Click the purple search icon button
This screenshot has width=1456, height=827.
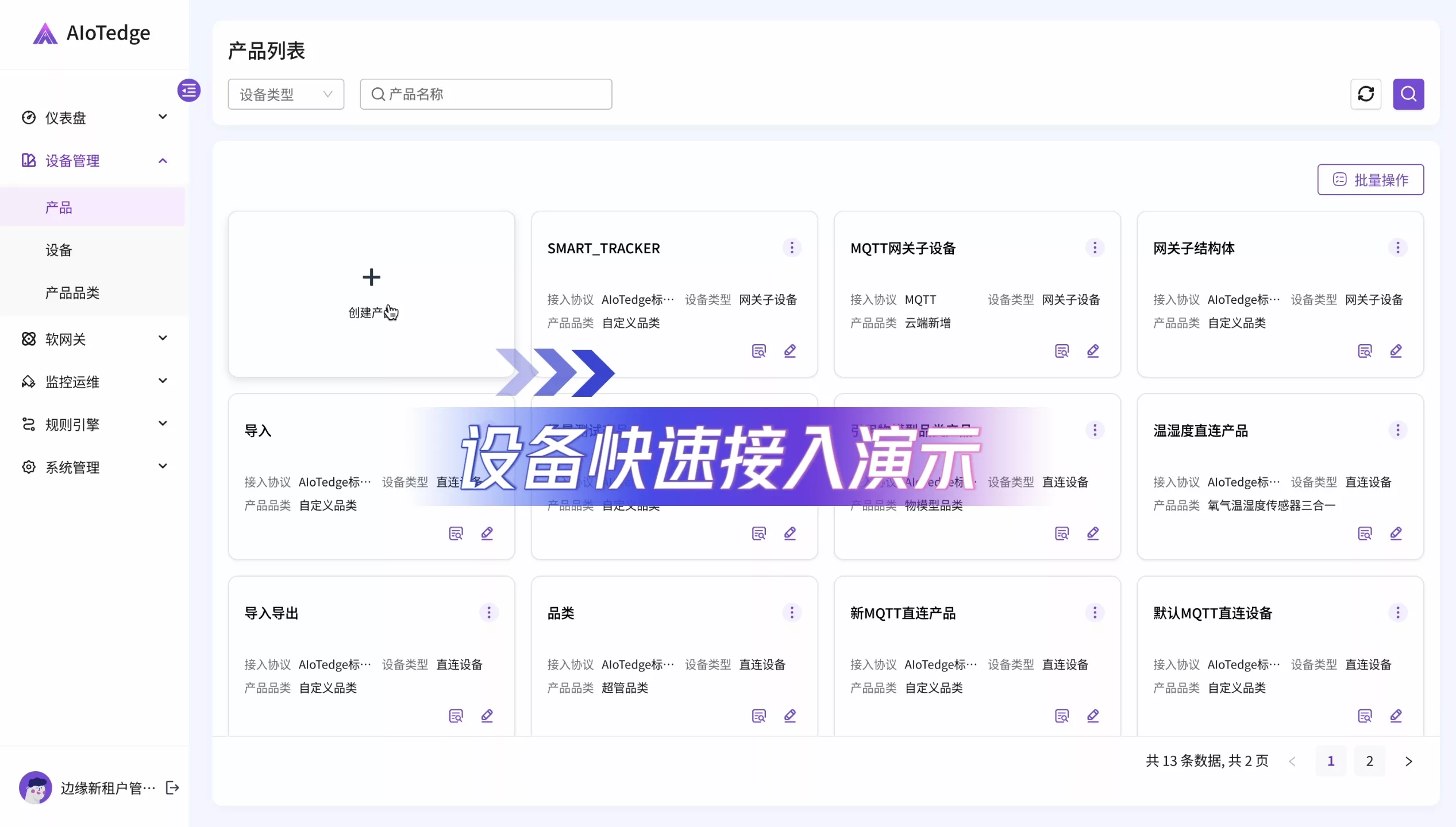[x=1408, y=94]
